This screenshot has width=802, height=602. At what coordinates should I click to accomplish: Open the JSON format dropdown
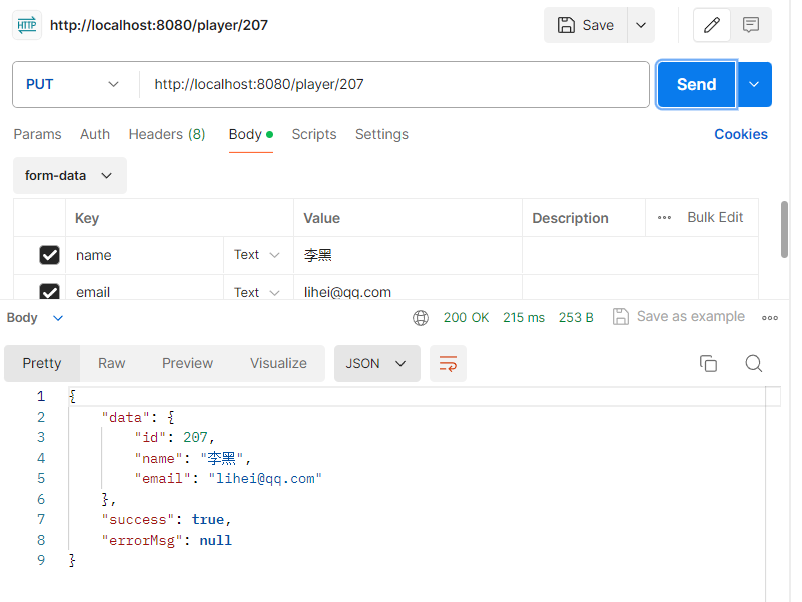(377, 364)
